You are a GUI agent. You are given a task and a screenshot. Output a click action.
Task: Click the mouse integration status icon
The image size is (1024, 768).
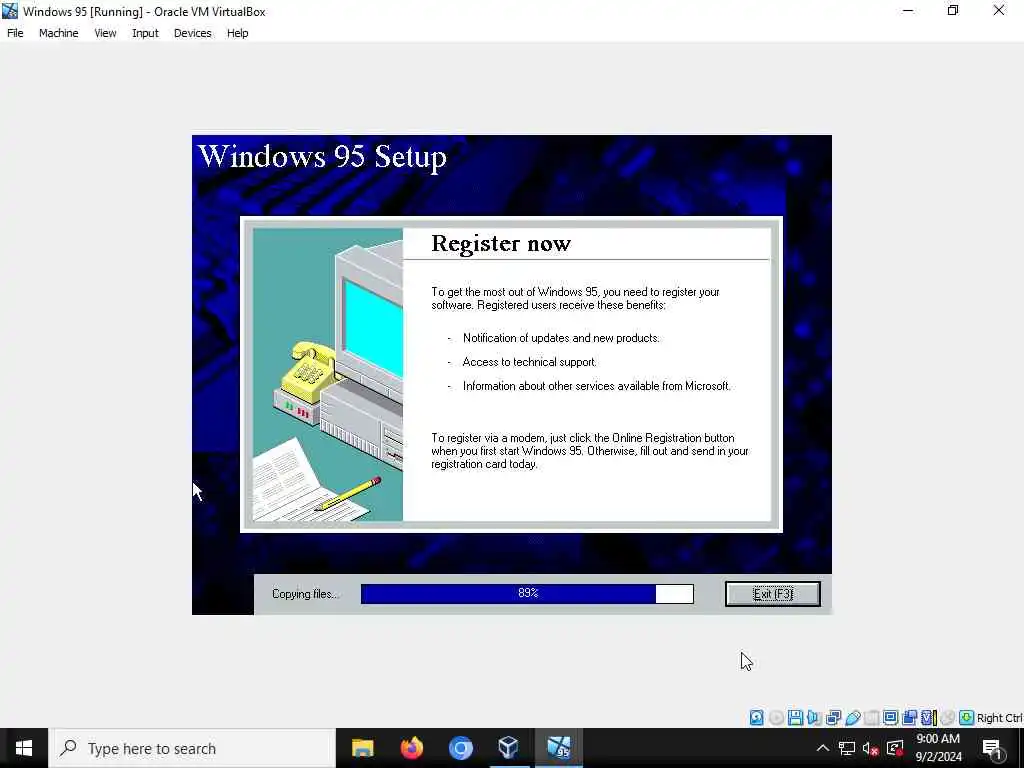[948, 718]
